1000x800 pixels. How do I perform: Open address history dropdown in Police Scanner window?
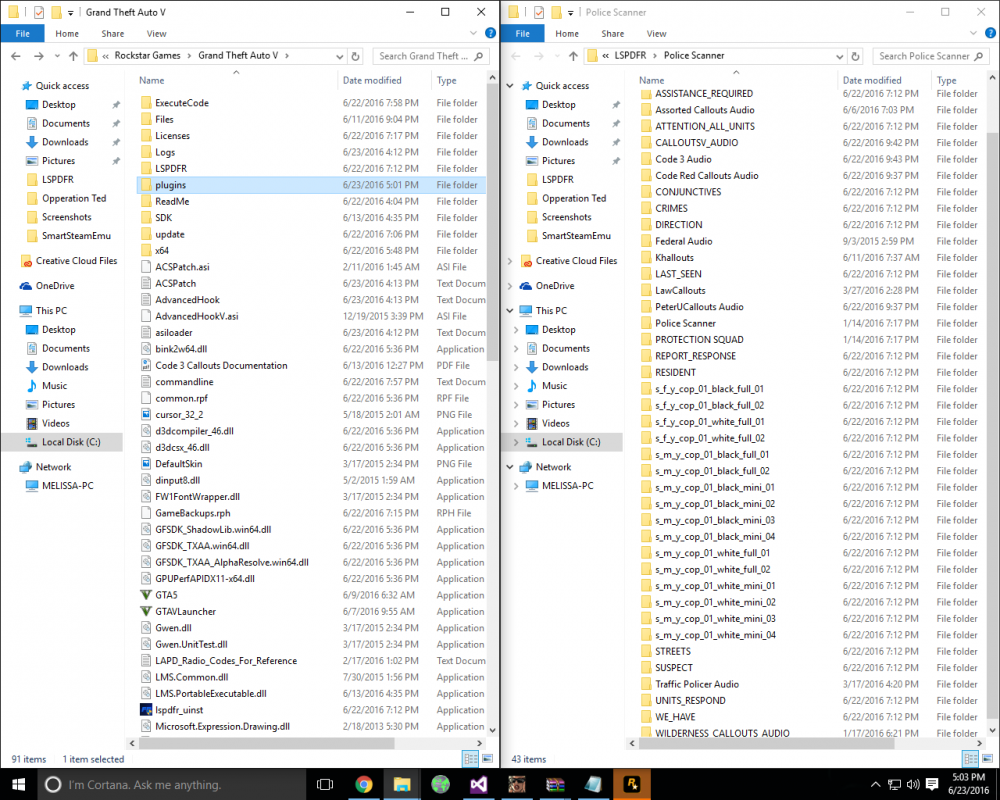pos(839,56)
